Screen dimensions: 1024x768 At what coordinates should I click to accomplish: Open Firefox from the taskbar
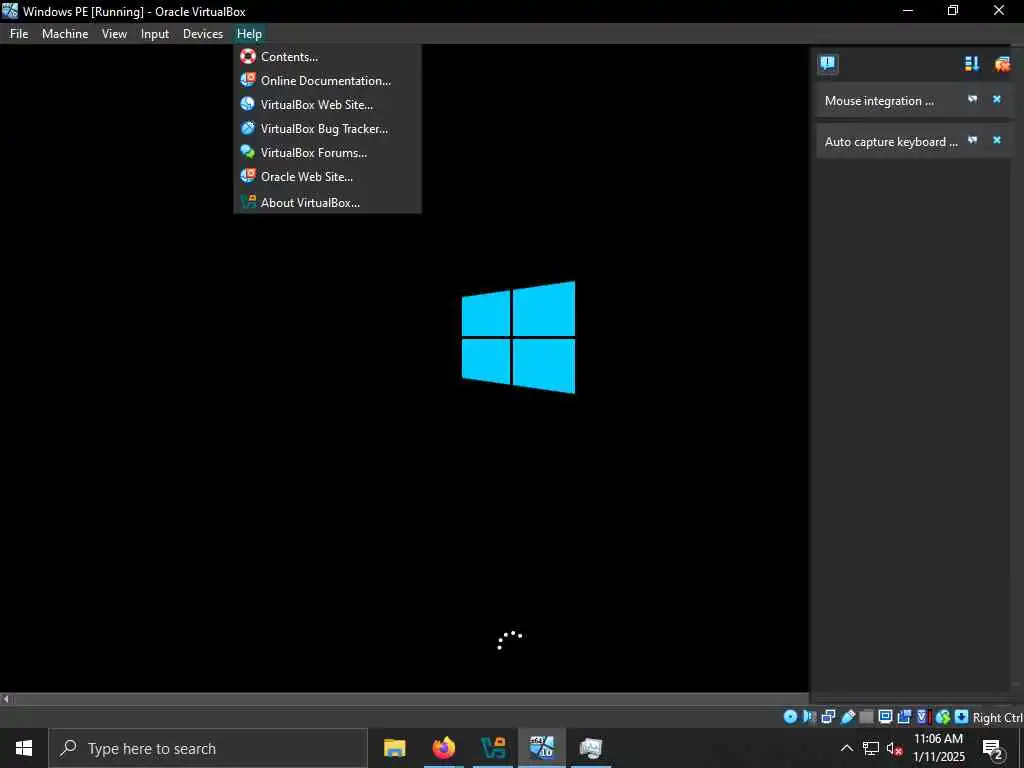click(x=443, y=748)
